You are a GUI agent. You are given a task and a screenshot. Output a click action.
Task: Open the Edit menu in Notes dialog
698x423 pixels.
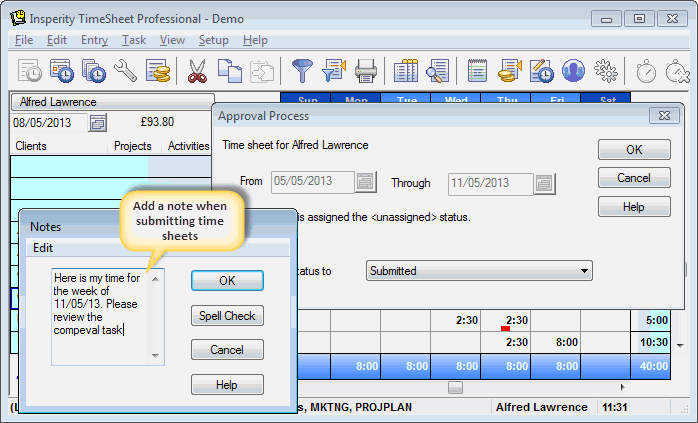tap(43, 248)
